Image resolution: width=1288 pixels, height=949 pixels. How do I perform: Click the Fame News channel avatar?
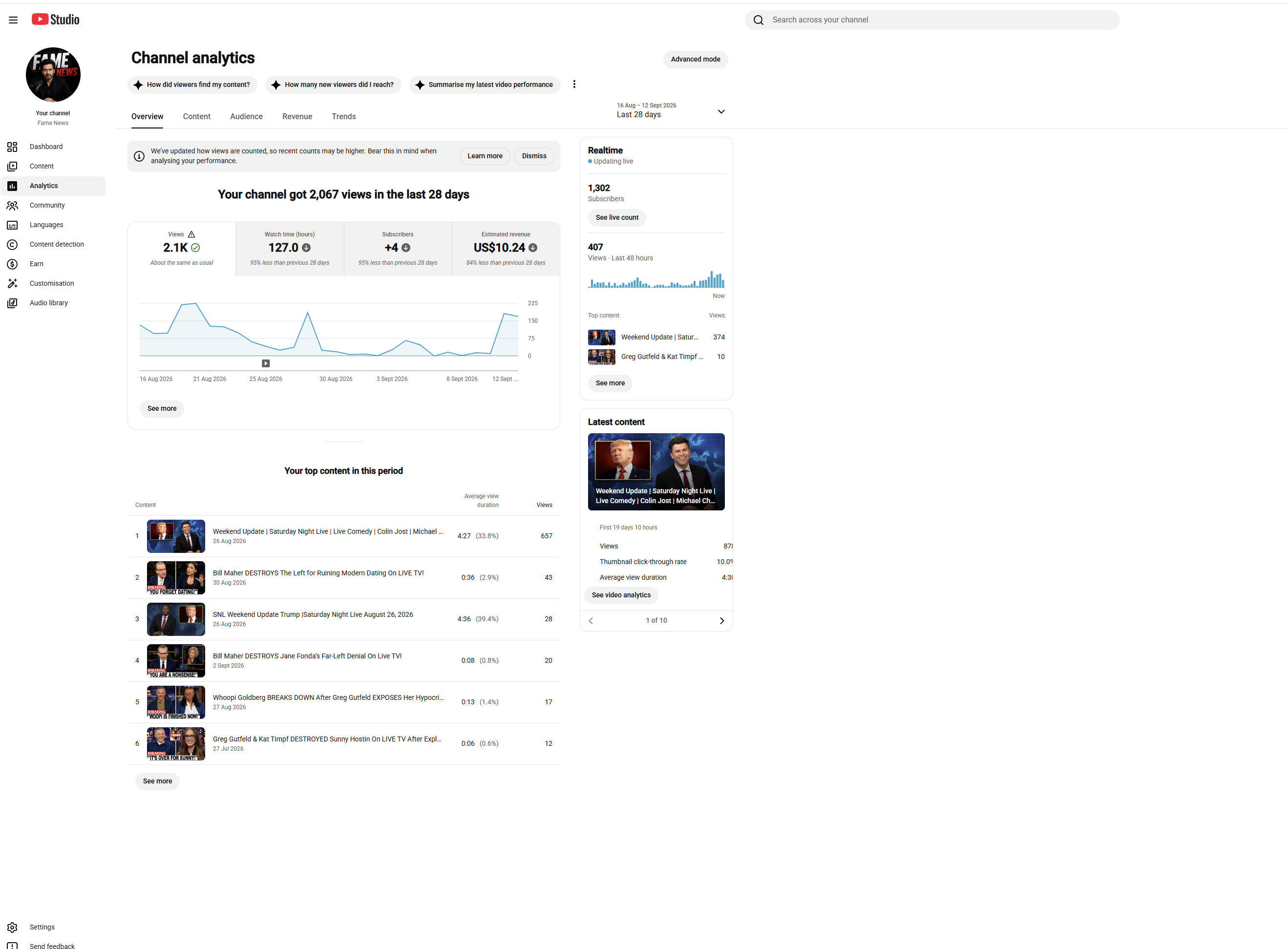point(53,75)
